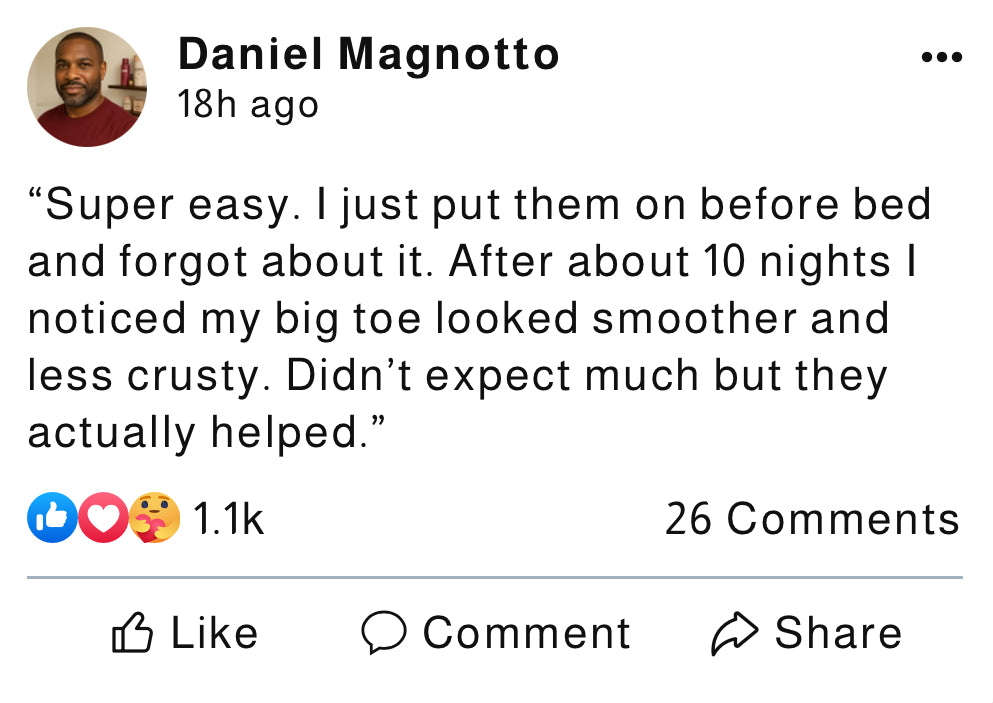Visit the Daniel Magnotto profile name link
The image size is (993, 703).
pos(369,54)
